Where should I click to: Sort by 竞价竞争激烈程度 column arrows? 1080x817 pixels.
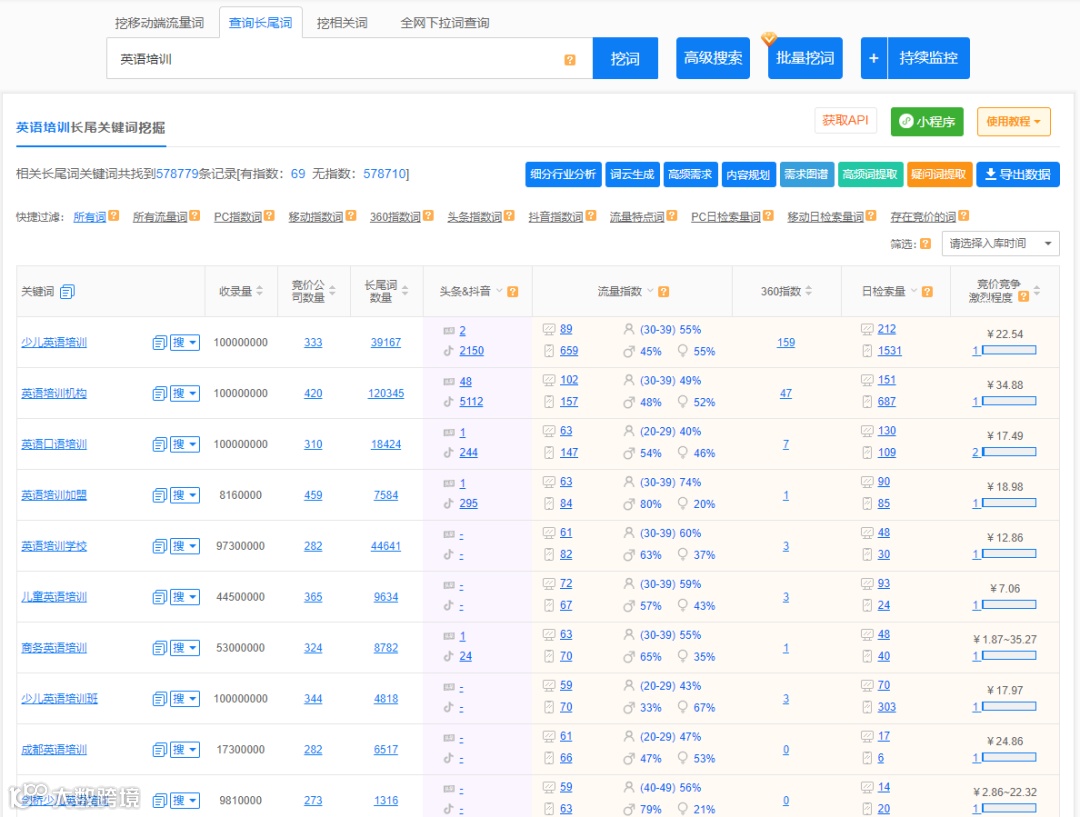(1037, 291)
